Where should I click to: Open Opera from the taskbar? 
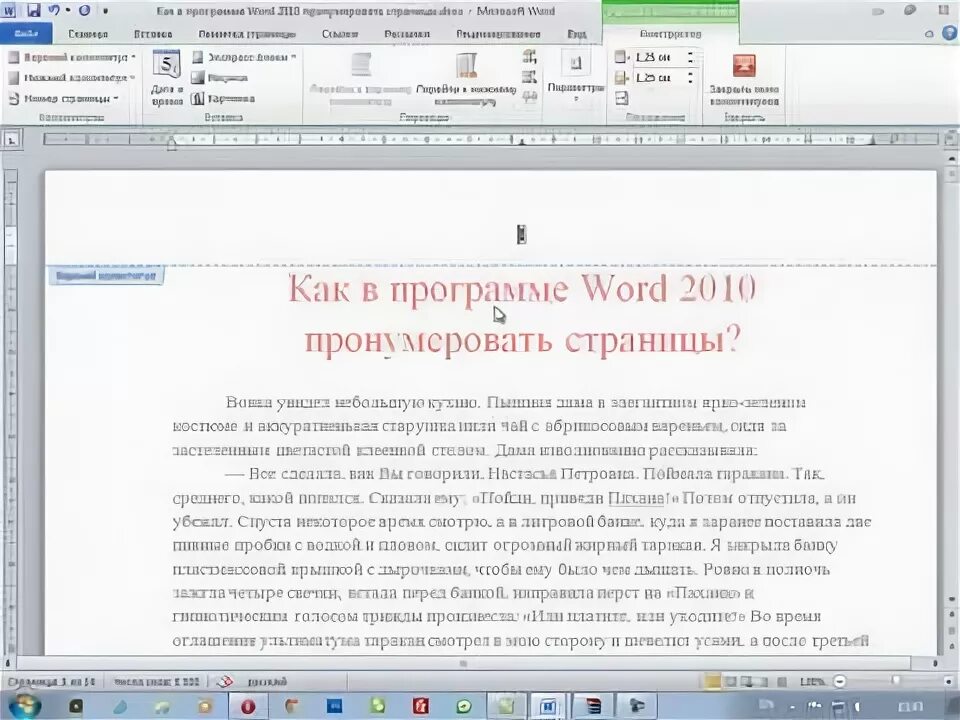[247, 707]
